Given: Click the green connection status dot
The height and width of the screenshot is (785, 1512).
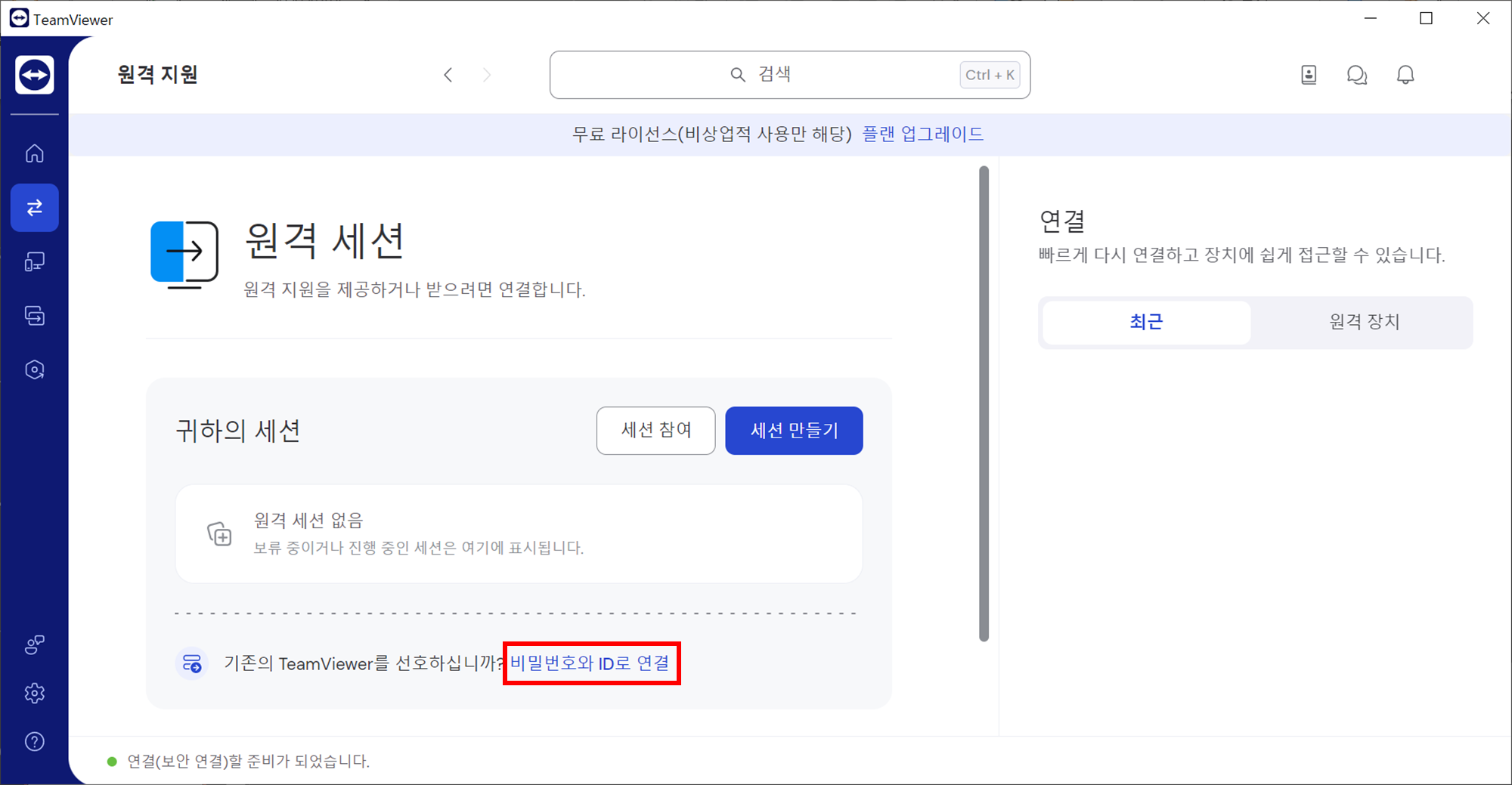Looking at the screenshot, I should pyautogui.click(x=112, y=762).
